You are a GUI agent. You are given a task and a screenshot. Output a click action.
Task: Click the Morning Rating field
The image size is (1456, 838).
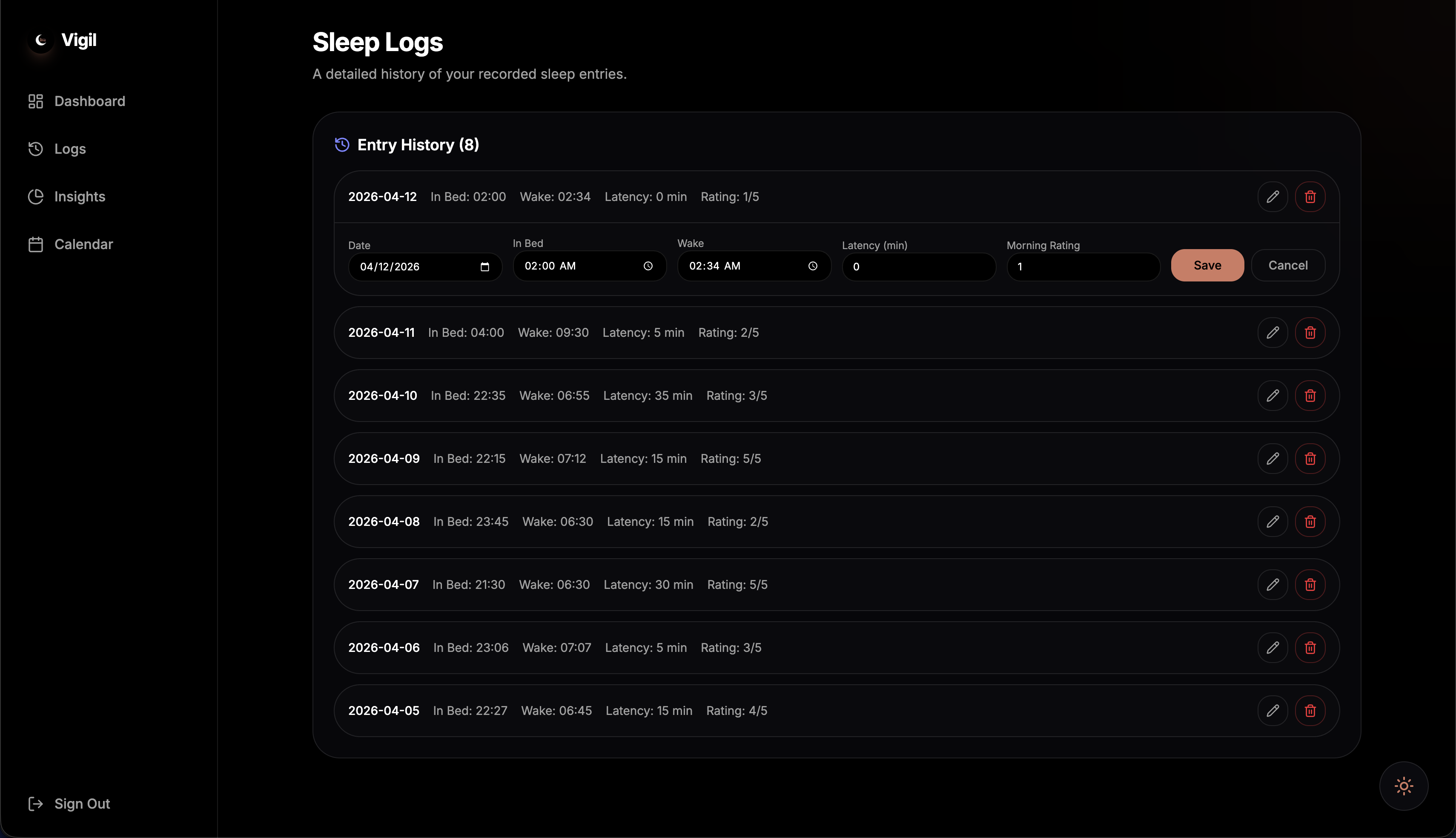(x=1083, y=267)
